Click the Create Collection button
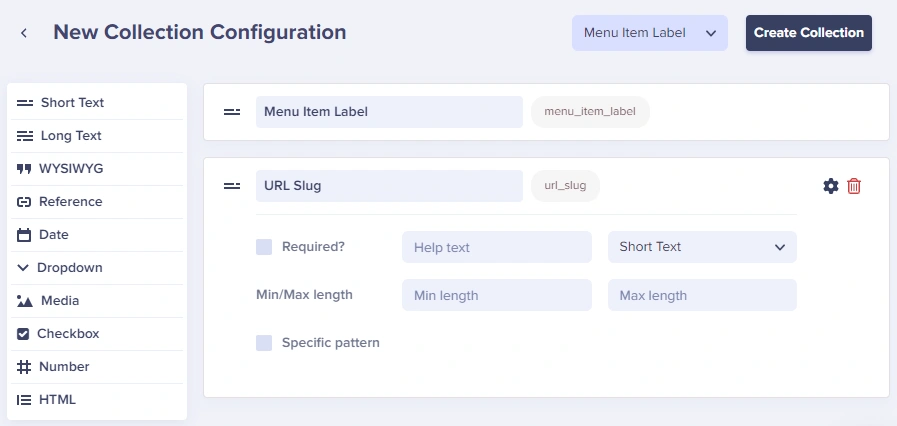Viewport: 897px width, 426px height. pyautogui.click(x=809, y=33)
